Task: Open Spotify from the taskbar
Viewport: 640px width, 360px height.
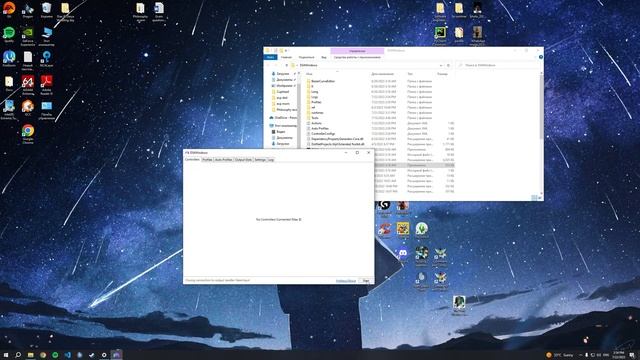Action: 55,355
